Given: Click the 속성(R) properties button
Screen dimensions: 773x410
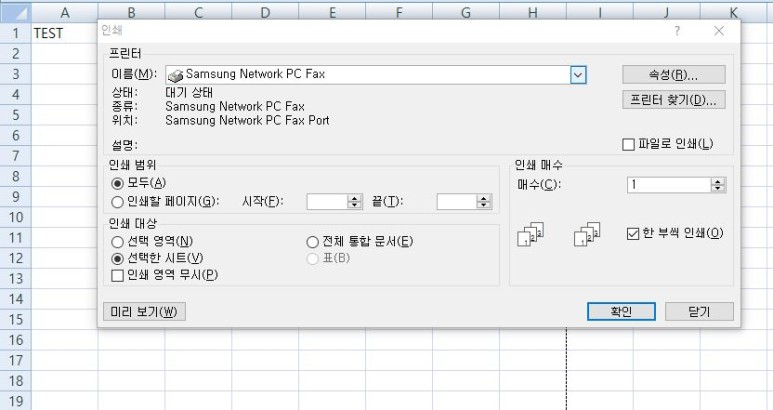Looking at the screenshot, I should point(673,75).
